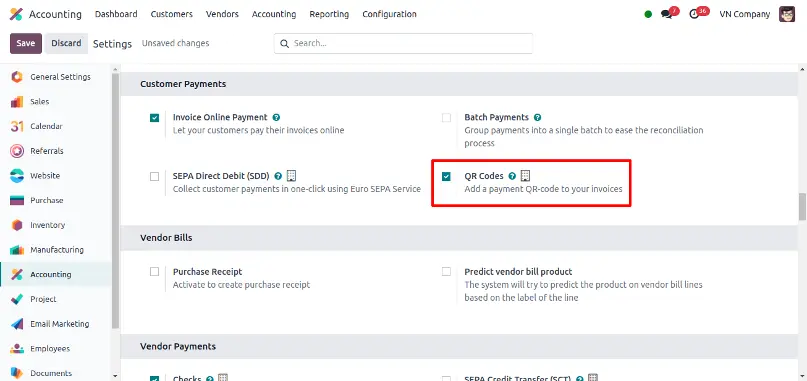The height and width of the screenshot is (381, 807).
Task: Click the help icon beside Batch Payments
Action: pyautogui.click(x=537, y=117)
